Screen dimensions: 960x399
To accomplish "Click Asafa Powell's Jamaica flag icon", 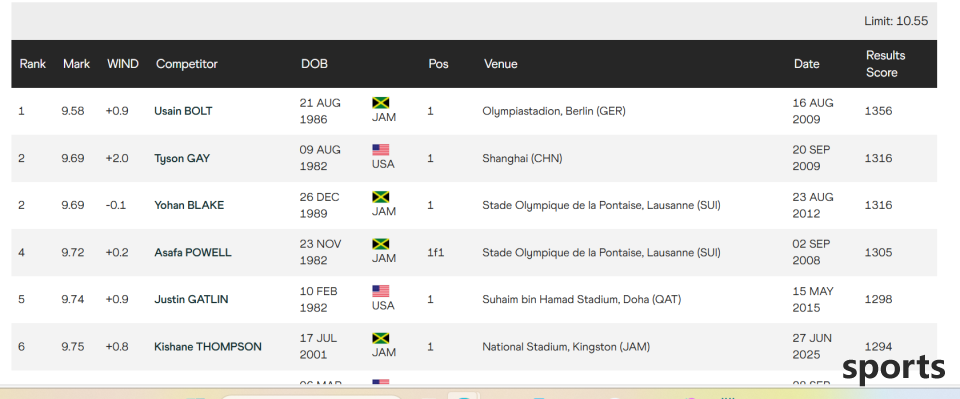I will (381, 244).
